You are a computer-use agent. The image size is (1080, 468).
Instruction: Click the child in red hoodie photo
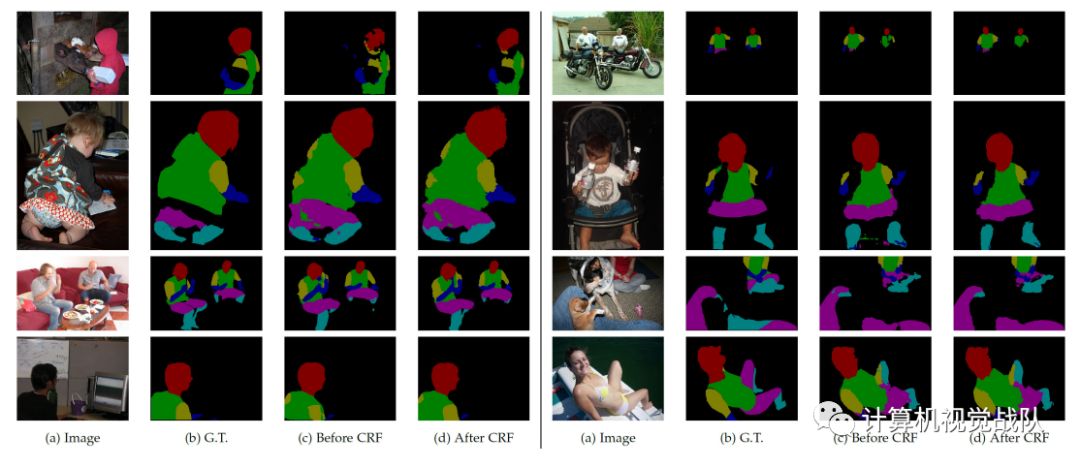(x=72, y=53)
